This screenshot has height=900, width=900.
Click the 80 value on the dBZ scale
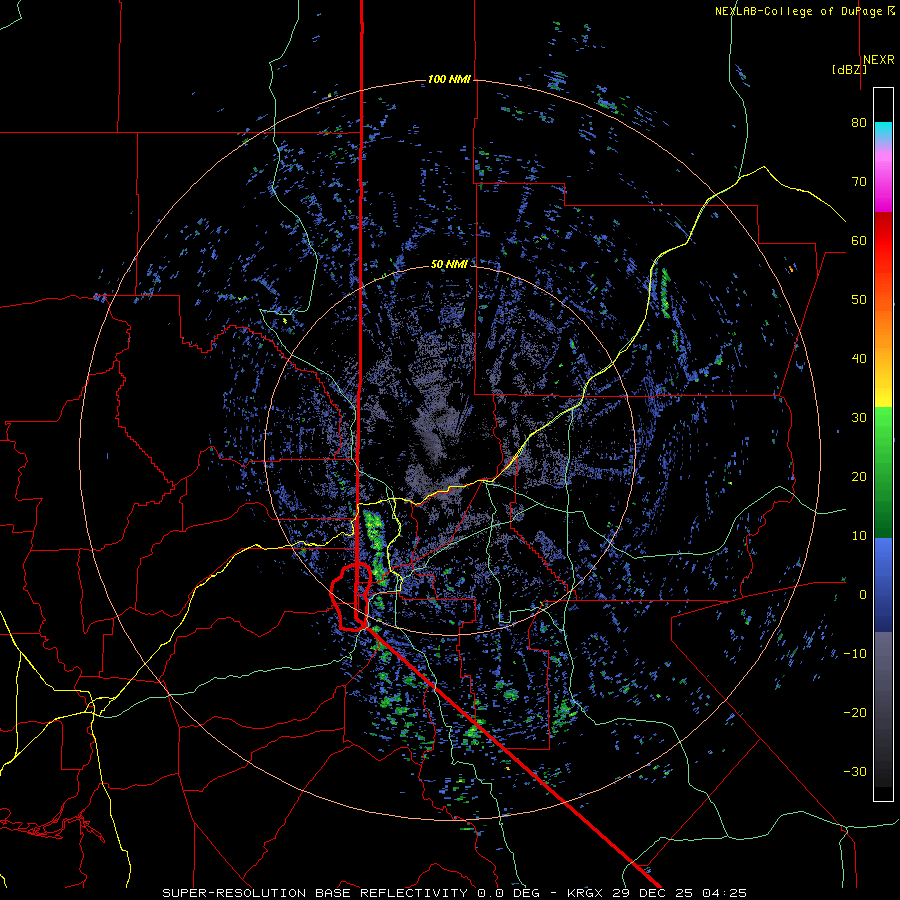coord(859,122)
